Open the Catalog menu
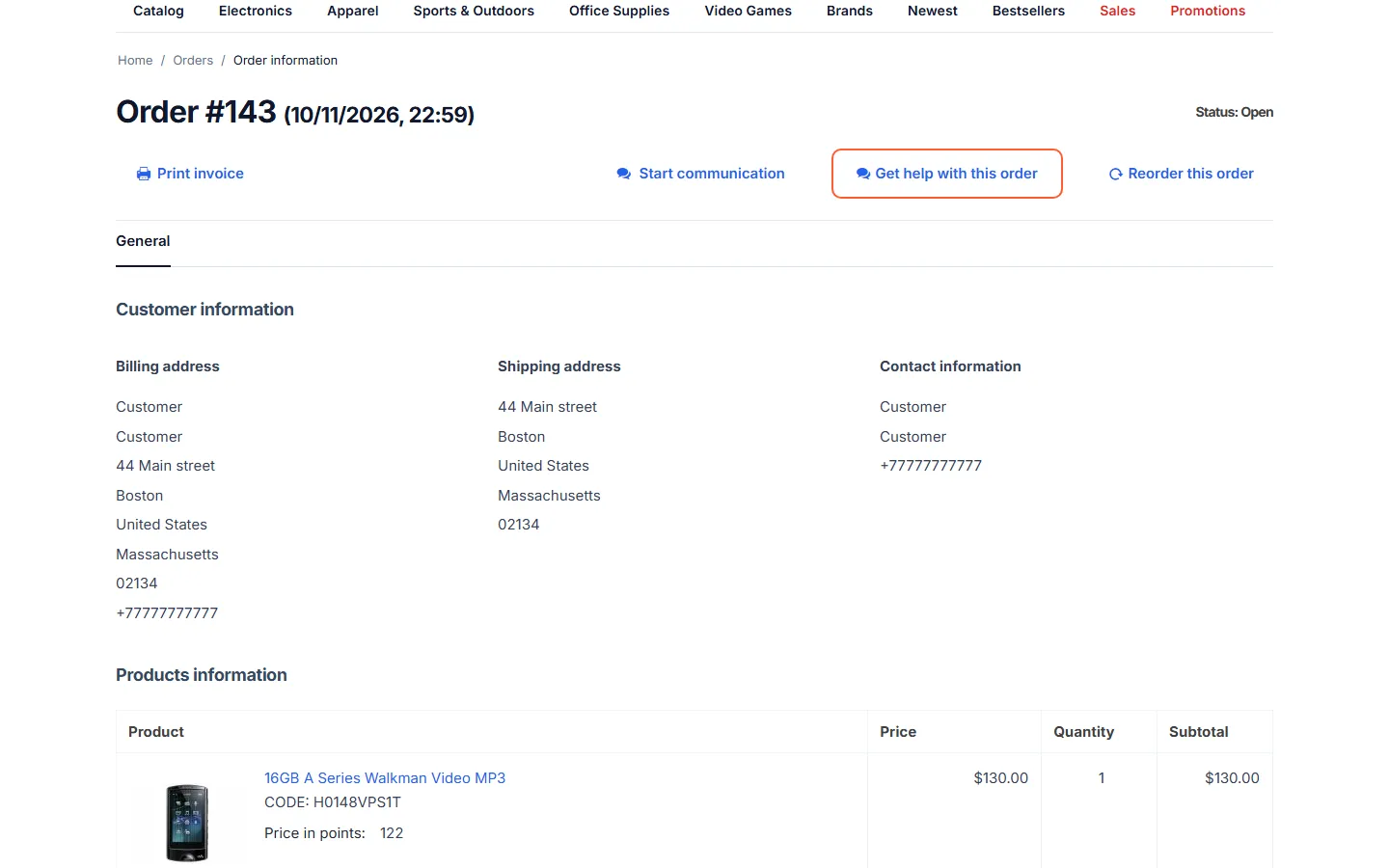Screen dimensions: 1389x868 pos(158,11)
